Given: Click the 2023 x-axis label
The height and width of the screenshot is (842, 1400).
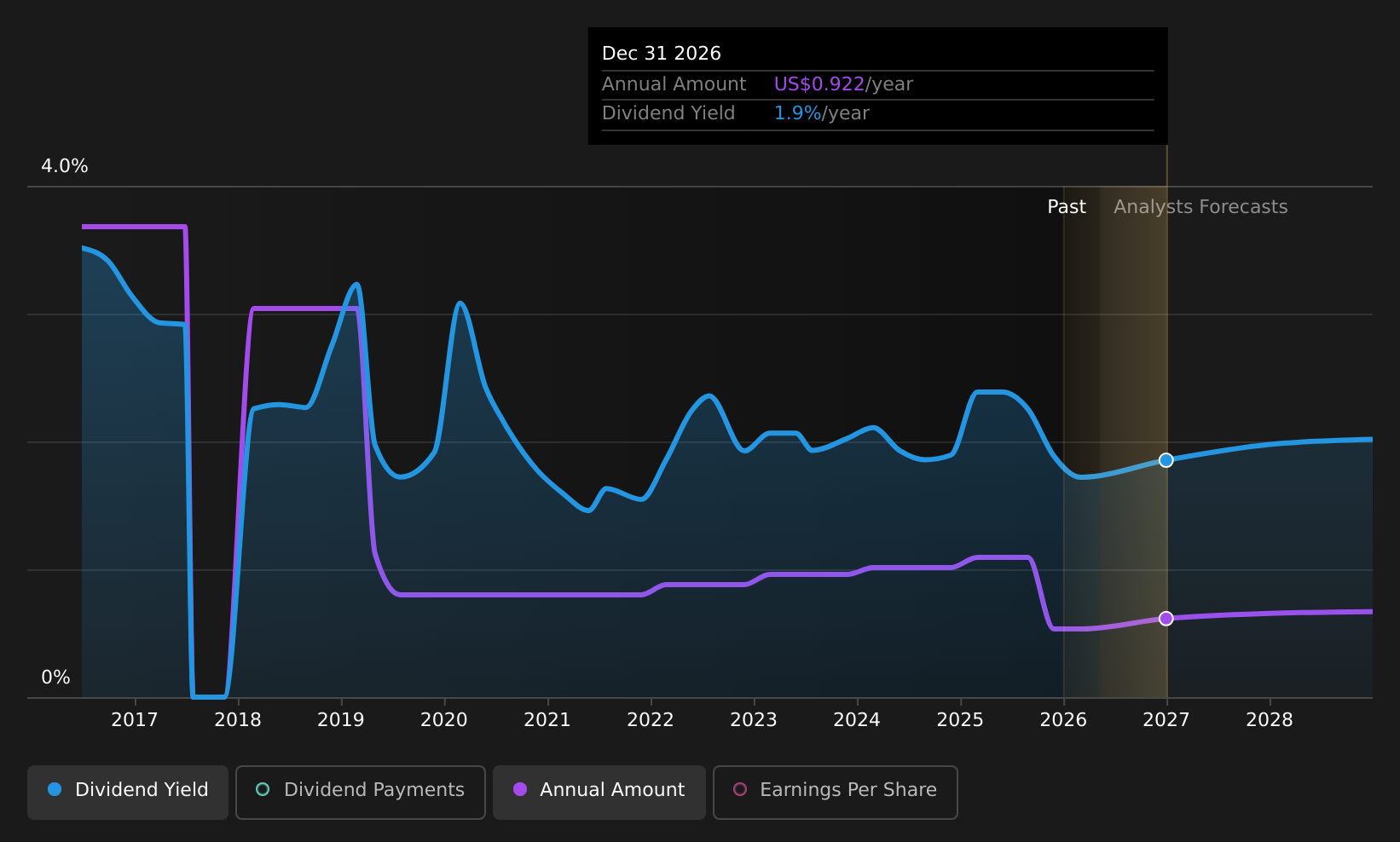Looking at the screenshot, I should pos(754,720).
